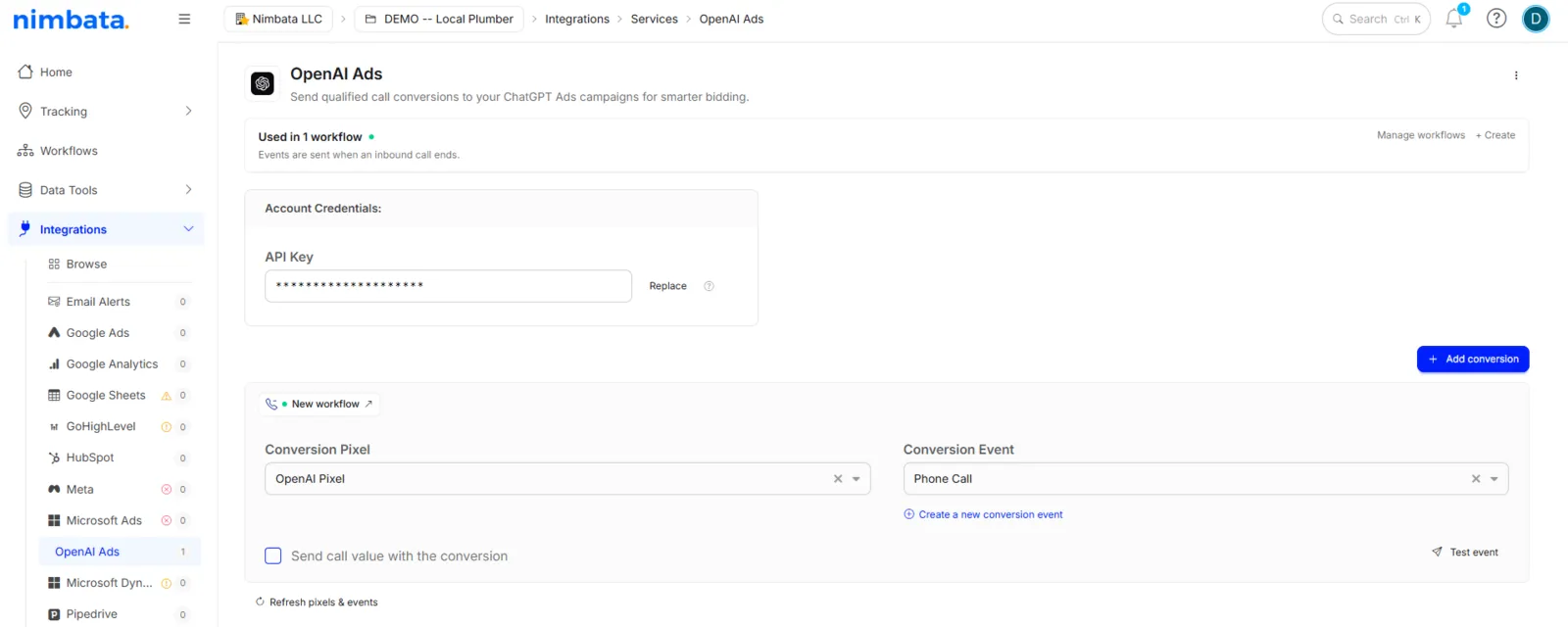Screen dimensions: 1568x627
Task: Select GoHighLevel integration
Action: 101,427
